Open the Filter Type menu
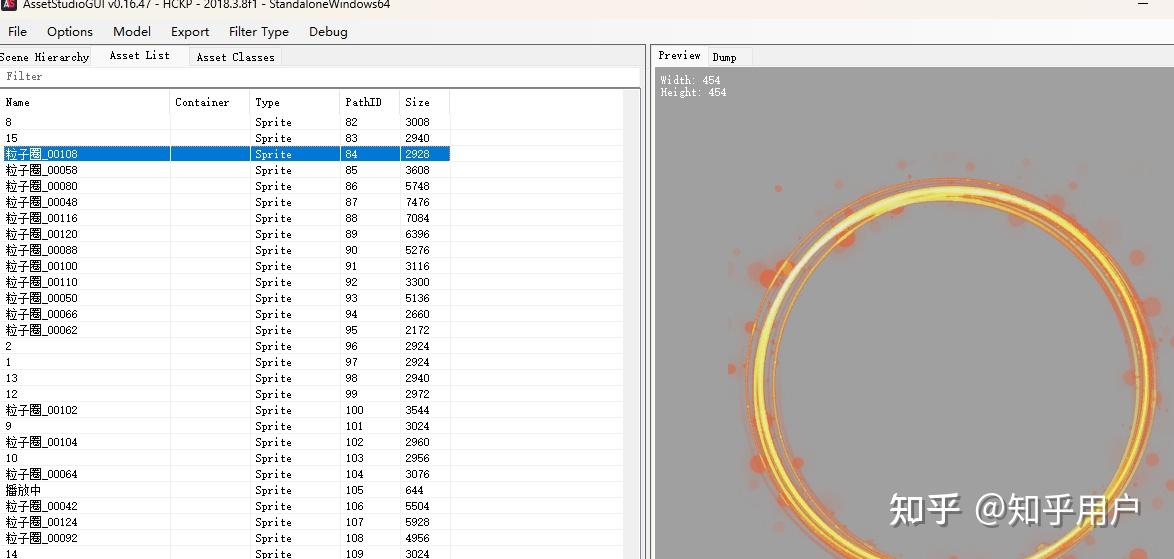1174x559 pixels. coord(258,31)
